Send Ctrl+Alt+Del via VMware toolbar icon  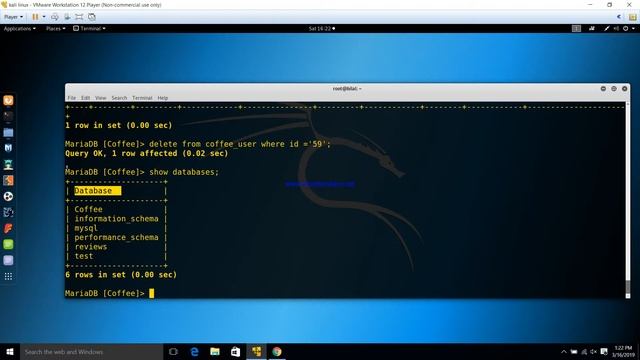[x=55, y=17]
